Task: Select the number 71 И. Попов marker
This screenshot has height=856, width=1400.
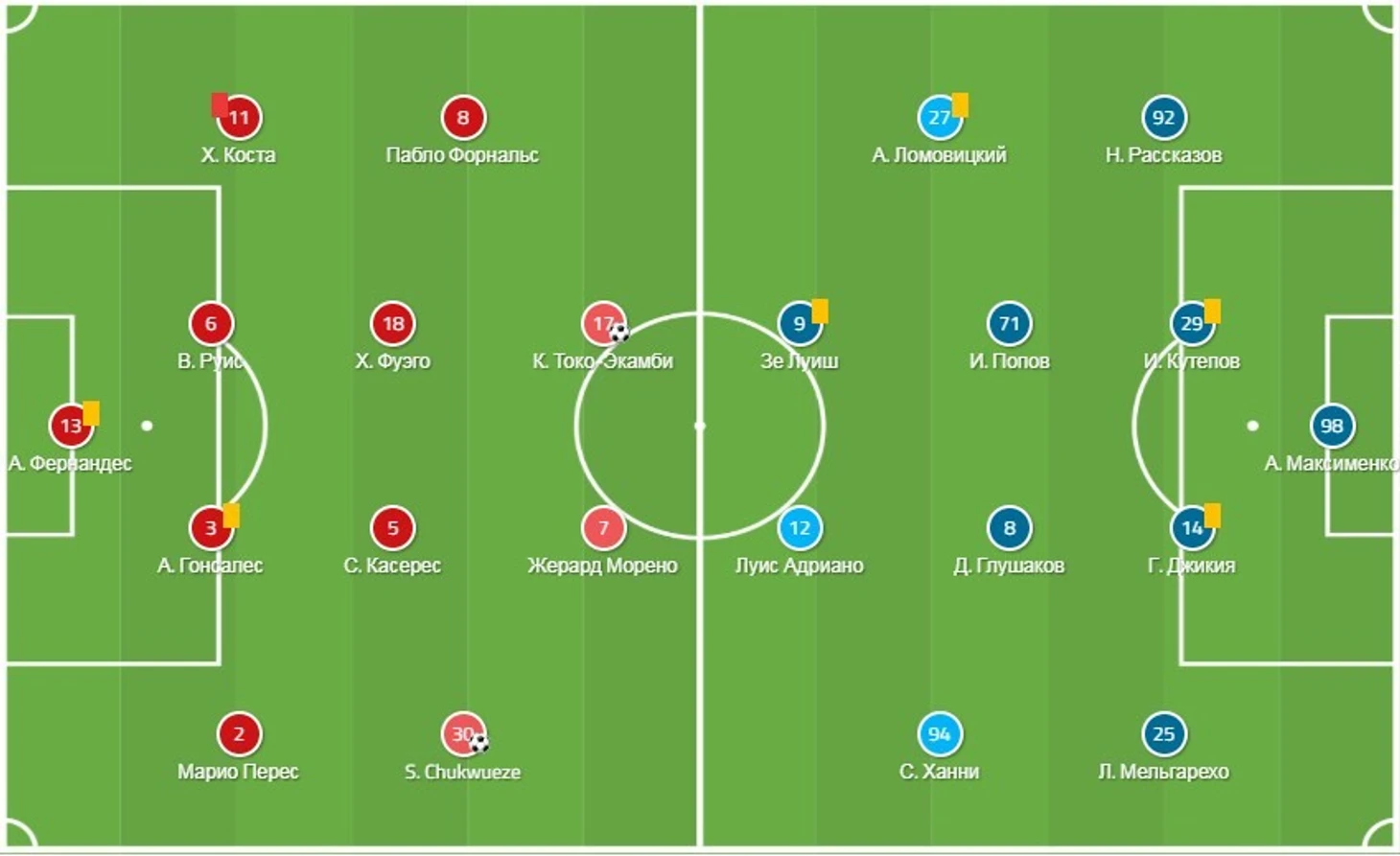Action: pyautogui.click(x=1009, y=324)
